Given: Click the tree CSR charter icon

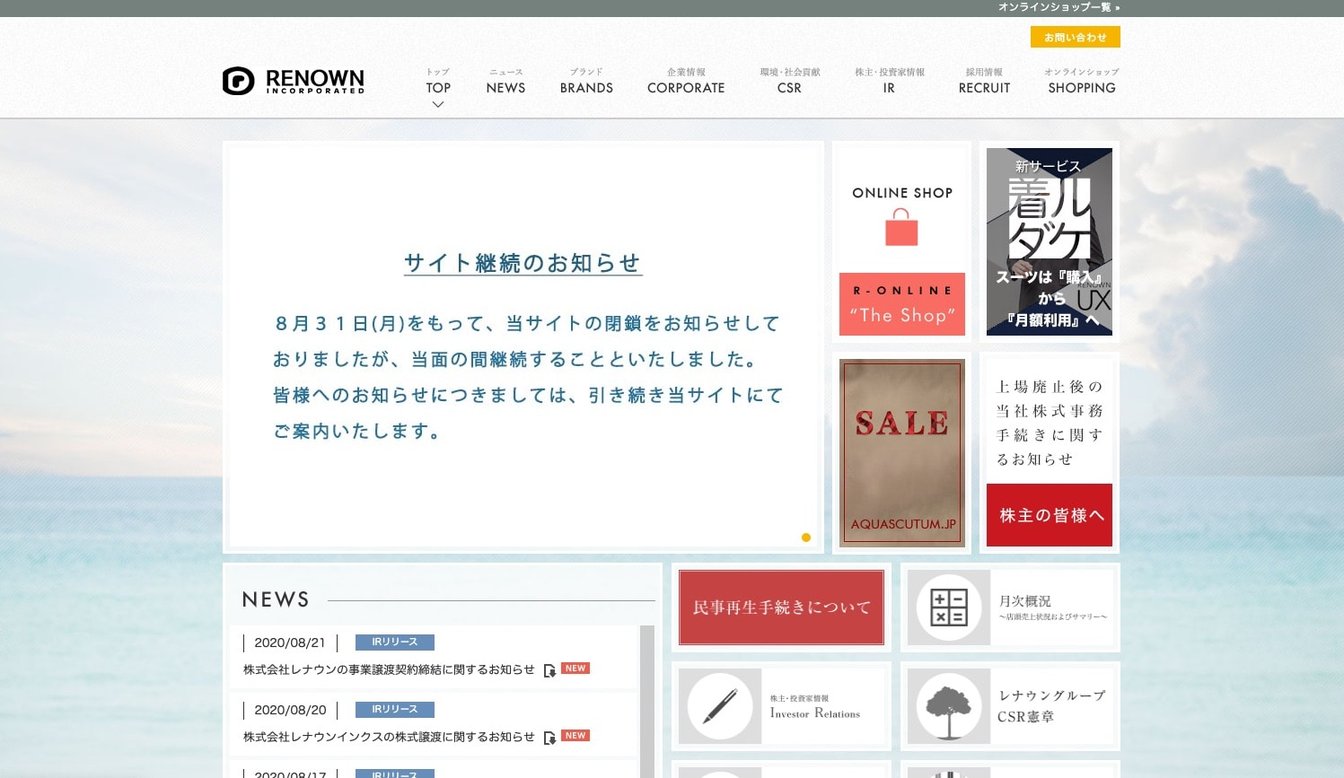Looking at the screenshot, I should (948, 706).
